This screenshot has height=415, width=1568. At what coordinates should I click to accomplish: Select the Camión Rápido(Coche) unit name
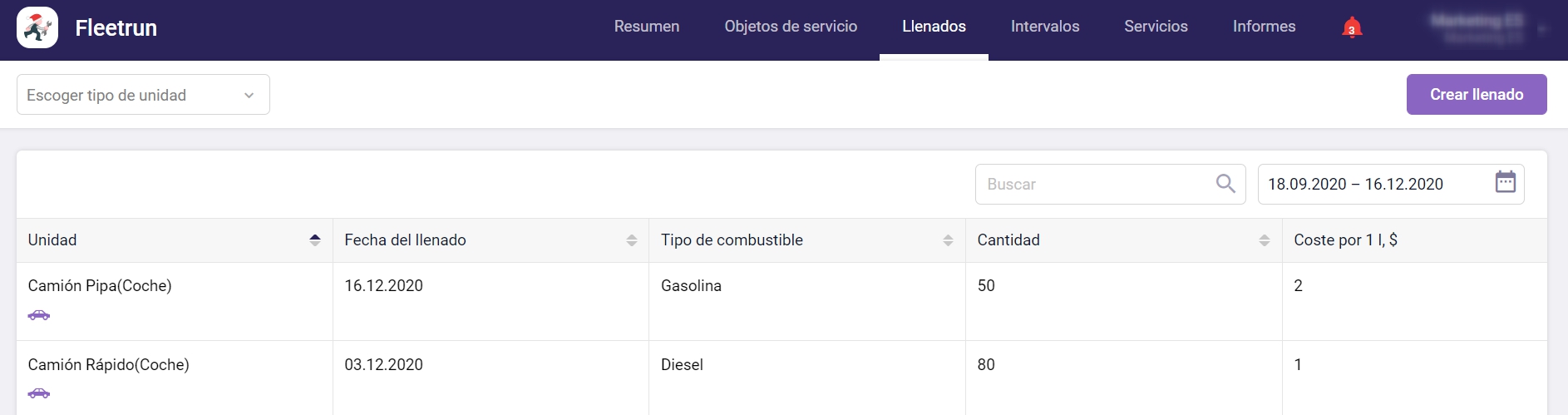(108, 365)
